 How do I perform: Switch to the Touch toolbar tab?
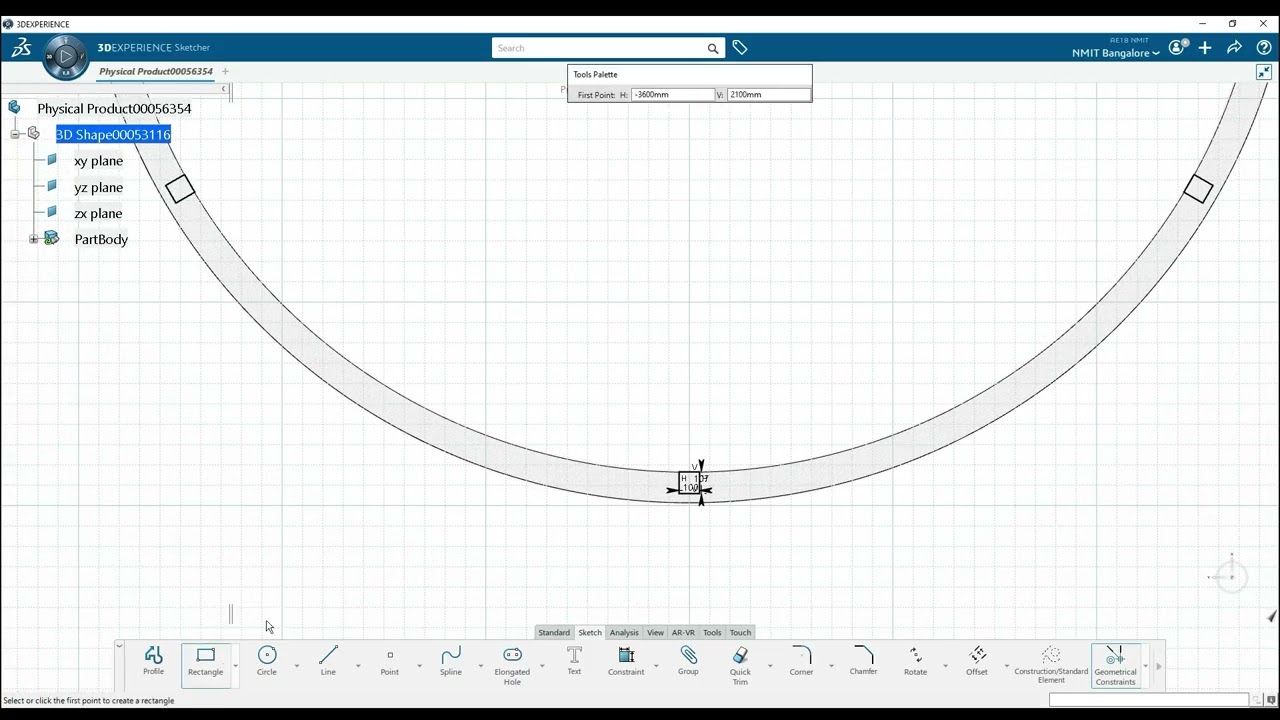(x=740, y=632)
